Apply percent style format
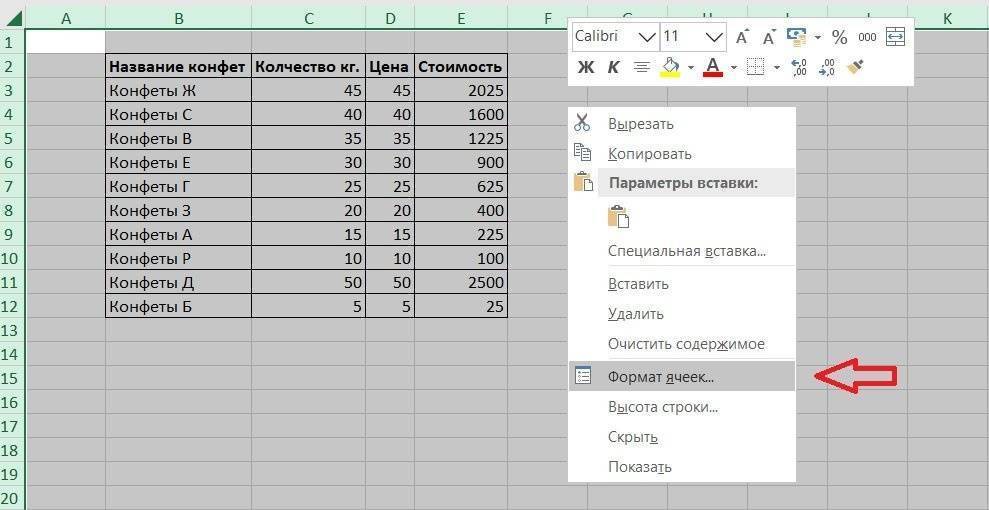The image size is (989, 510). 839,37
